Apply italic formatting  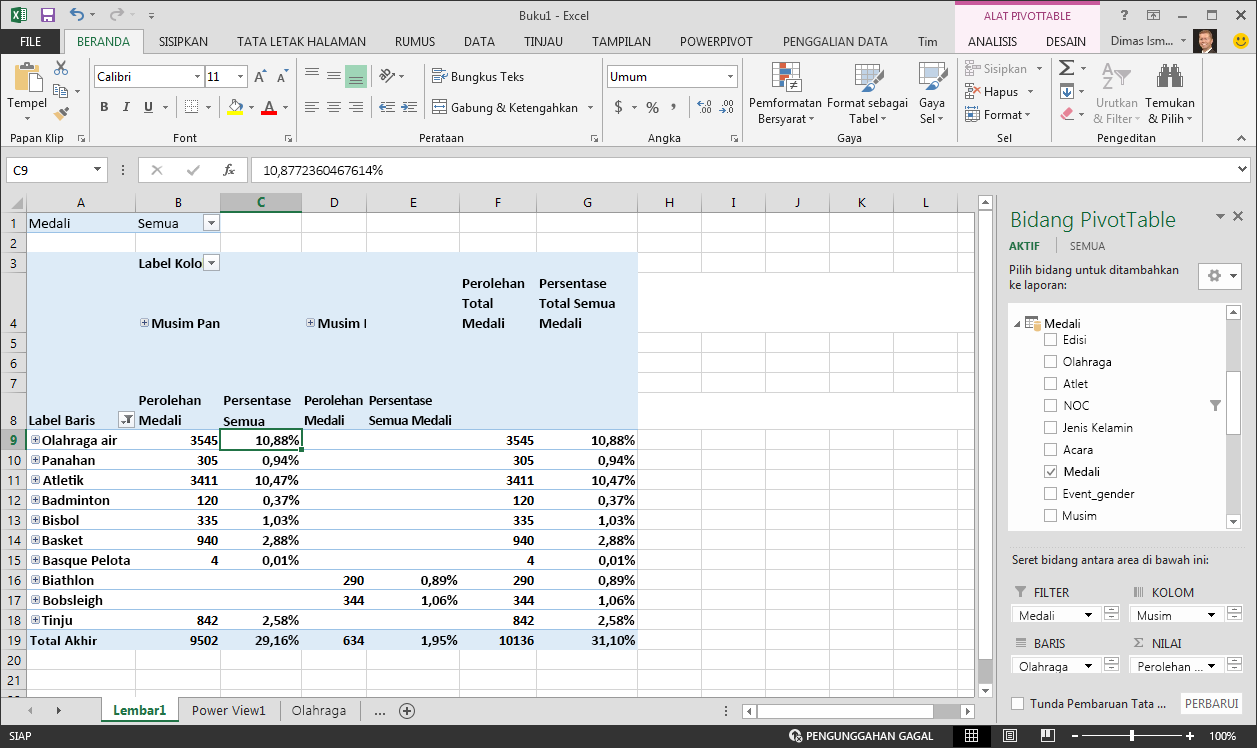point(126,107)
